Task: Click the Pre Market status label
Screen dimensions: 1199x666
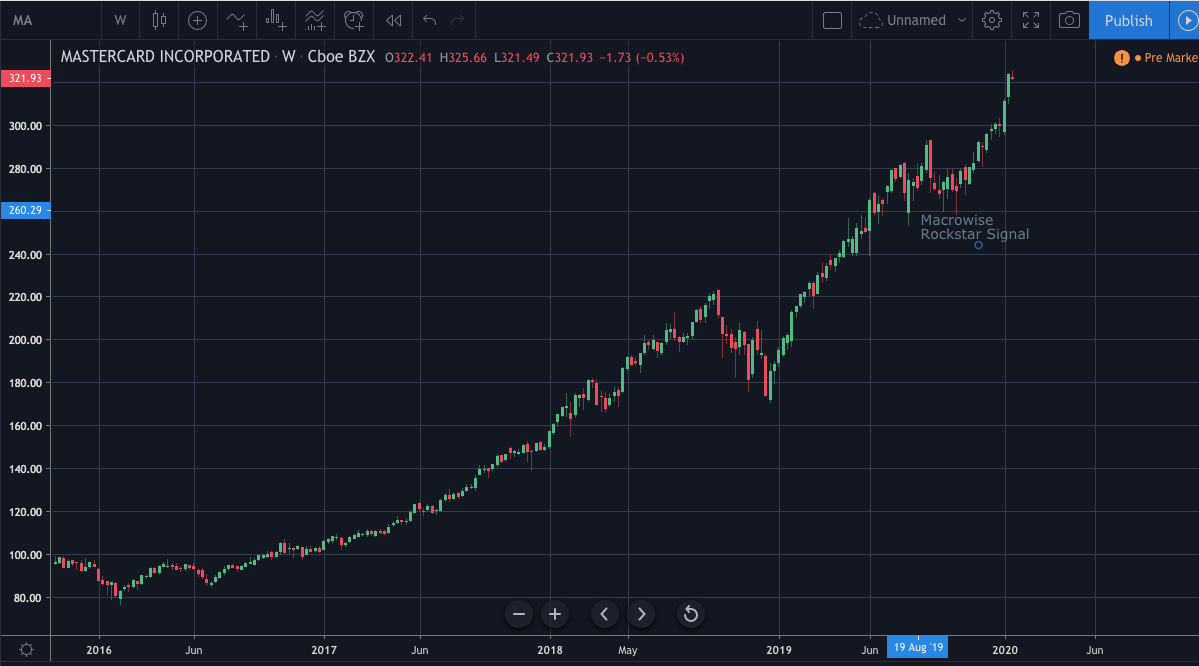Action: coord(1171,58)
